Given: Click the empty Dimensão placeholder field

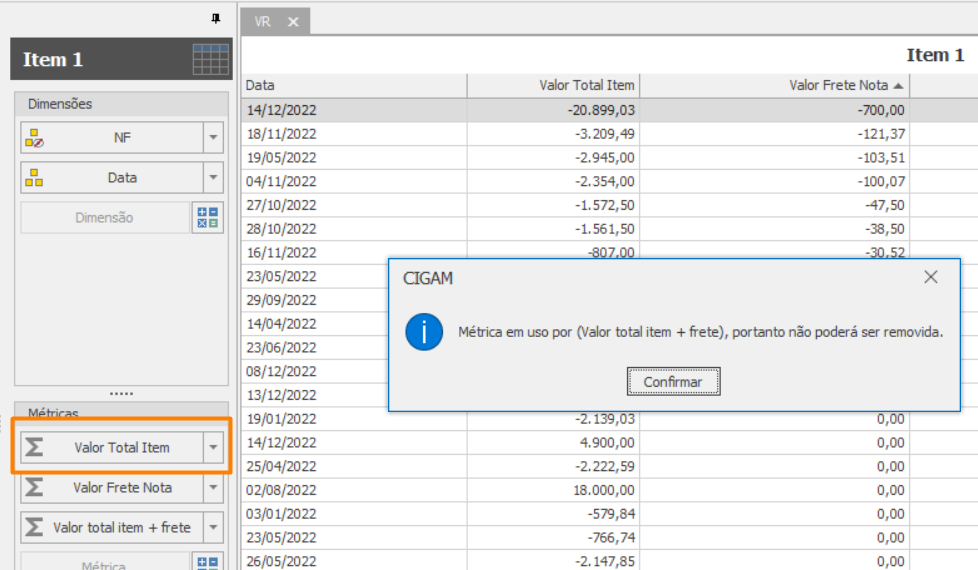Looking at the screenshot, I should (105, 218).
